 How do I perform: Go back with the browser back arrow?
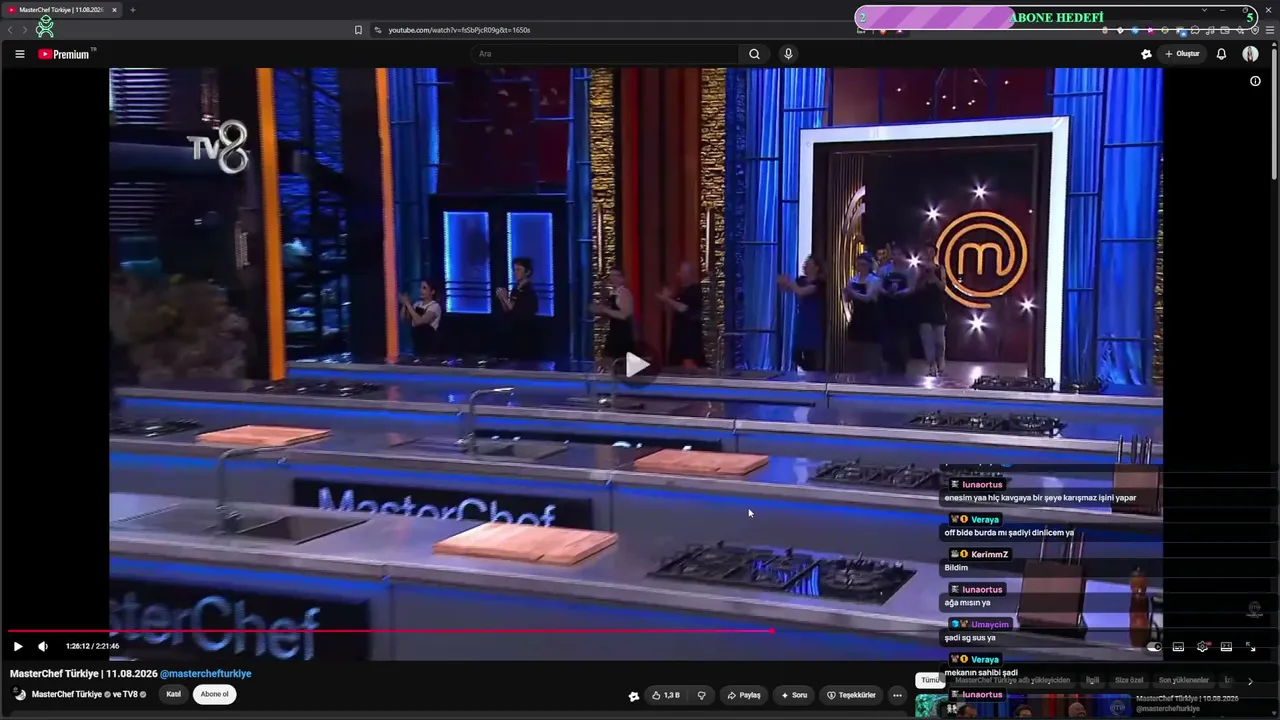[10, 30]
